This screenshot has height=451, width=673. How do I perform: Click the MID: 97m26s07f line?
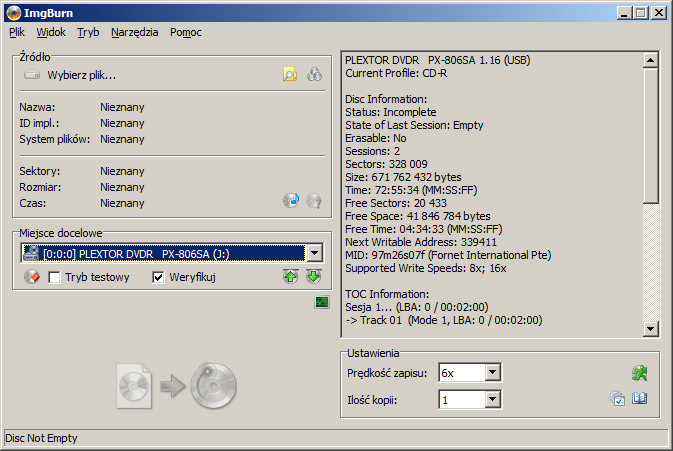point(448,255)
